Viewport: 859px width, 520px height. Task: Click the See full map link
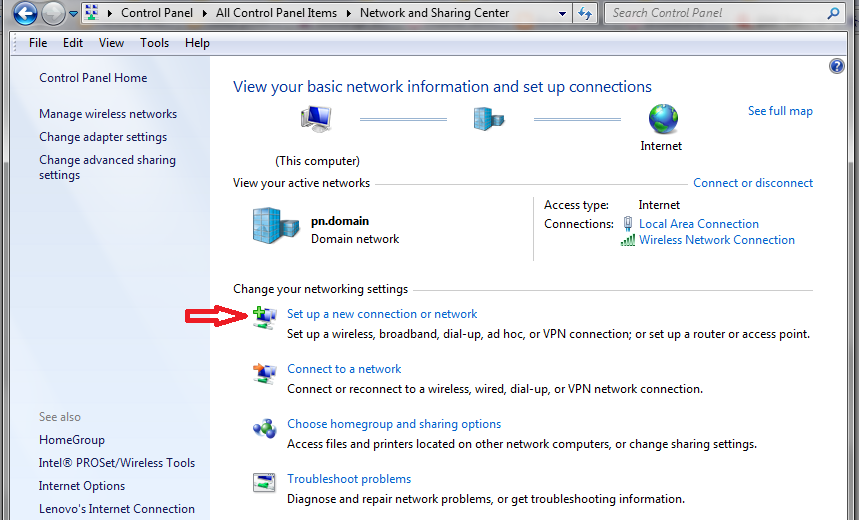780,111
